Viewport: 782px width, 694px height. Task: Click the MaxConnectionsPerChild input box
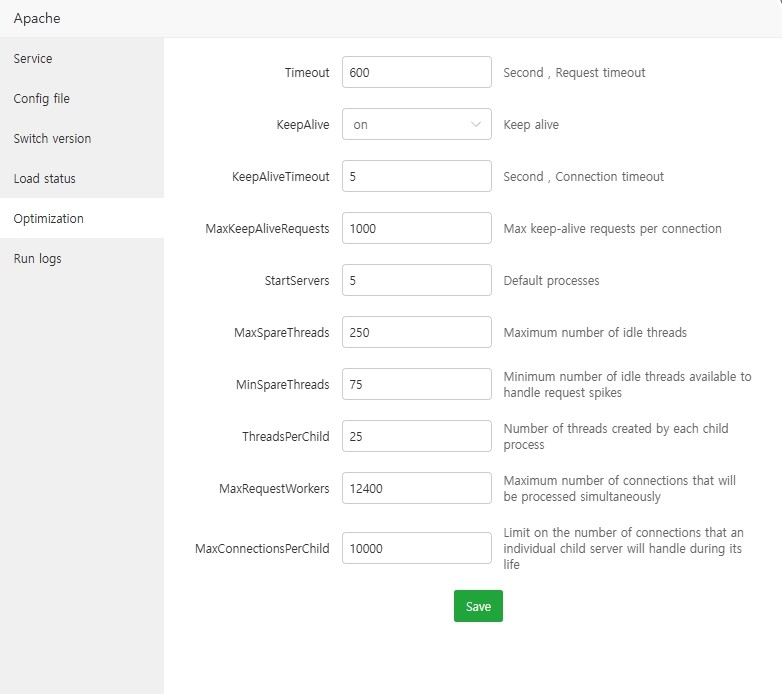[x=416, y=549]
